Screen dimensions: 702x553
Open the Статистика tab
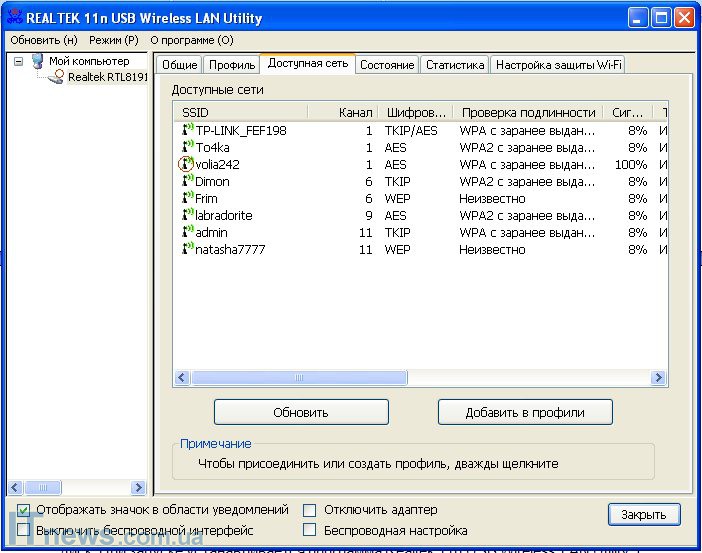455,65
